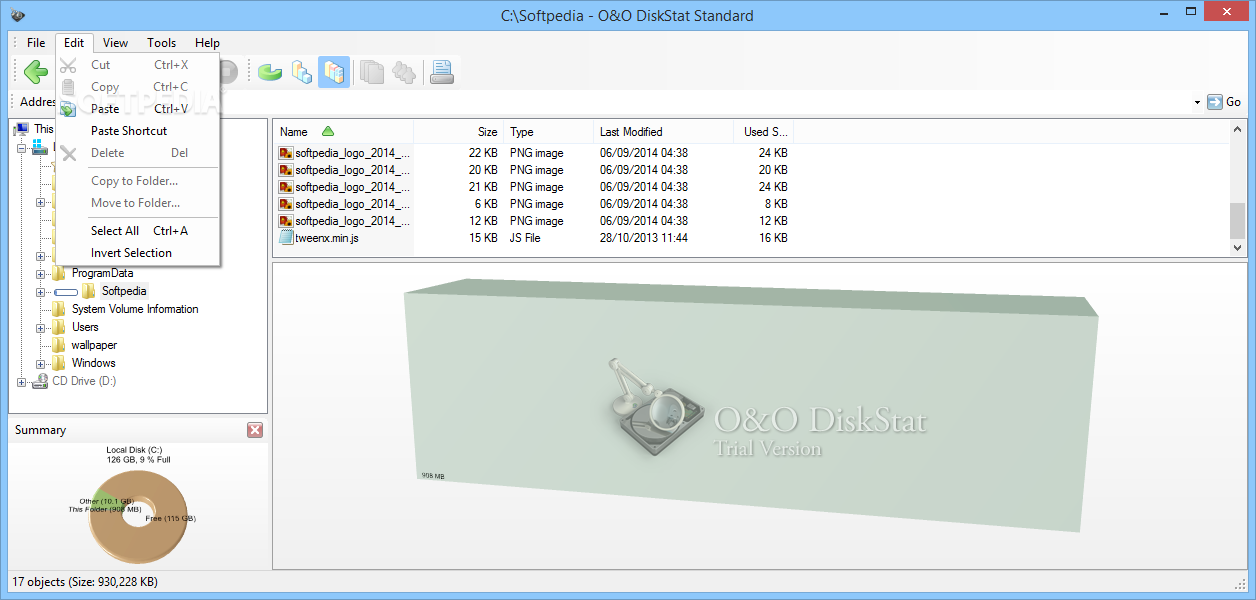The width and height of the screenshot is (1256, 600).
Task: Click the green sort arrow on Name column
Action: point(328,132)
